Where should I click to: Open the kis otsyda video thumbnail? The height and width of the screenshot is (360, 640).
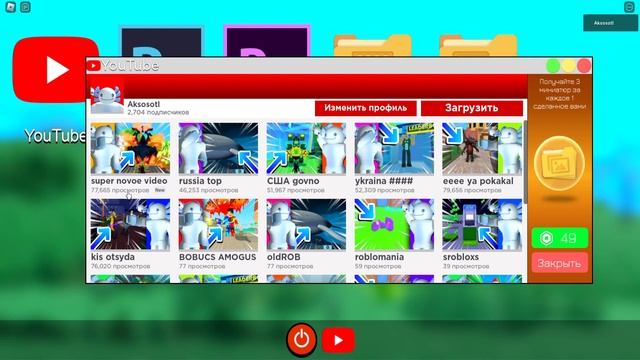click(x=130, y=224)
